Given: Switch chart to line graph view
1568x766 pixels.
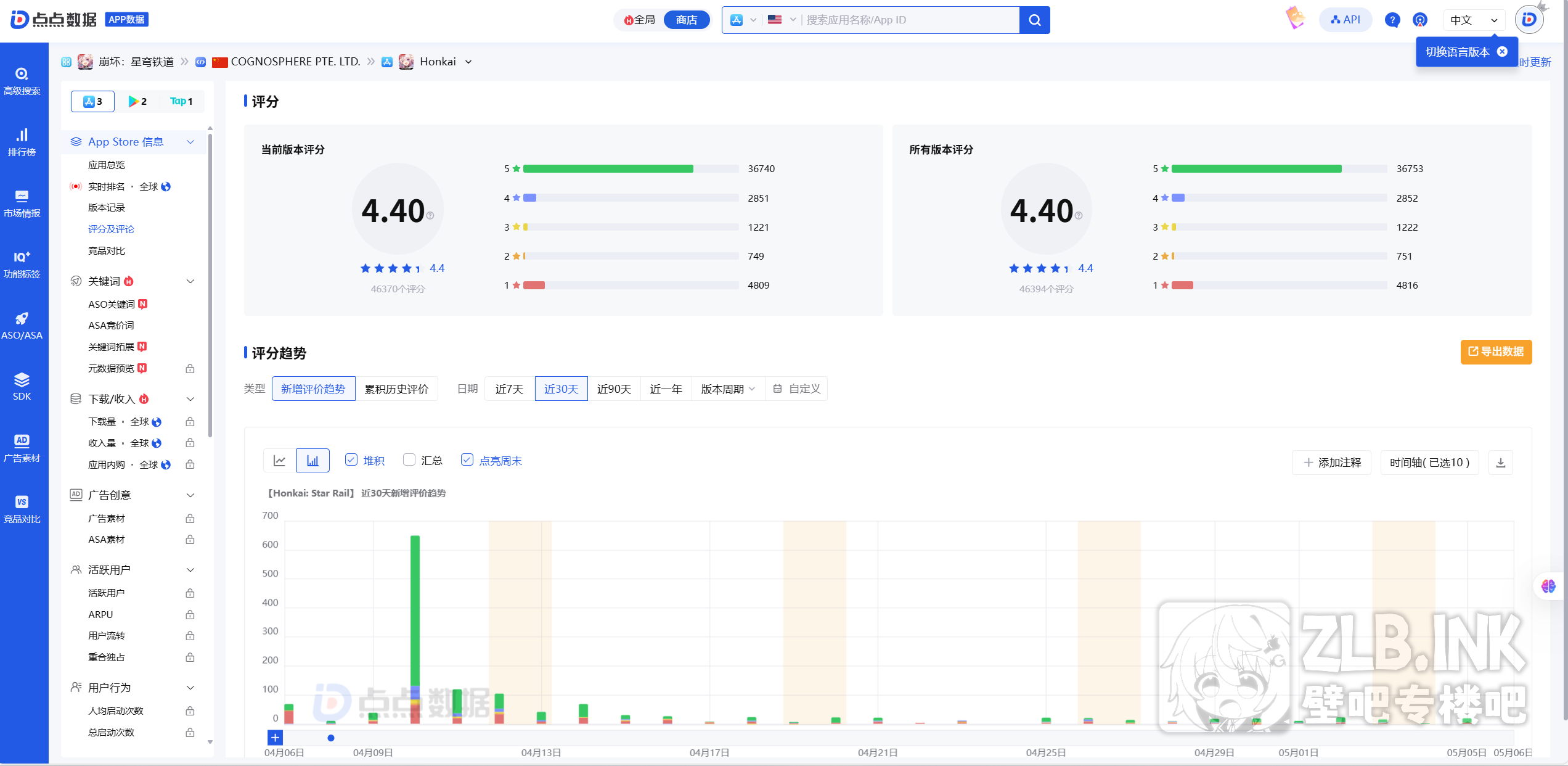Looking at the screenshot, I should tap(280, 461).
